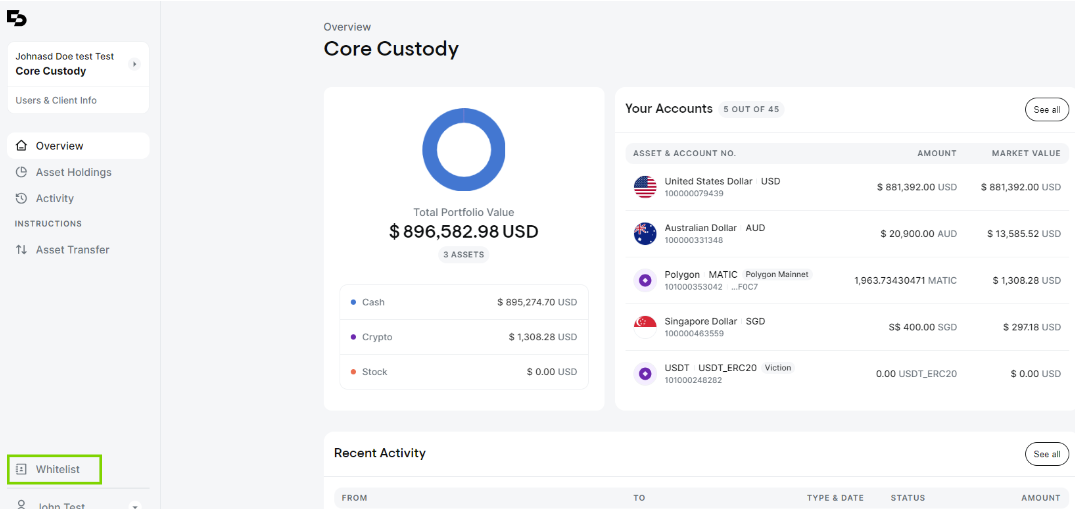1075x509 pixels.
Task: Go to the Asset Transfer page
Action: [x=72, y=250]
